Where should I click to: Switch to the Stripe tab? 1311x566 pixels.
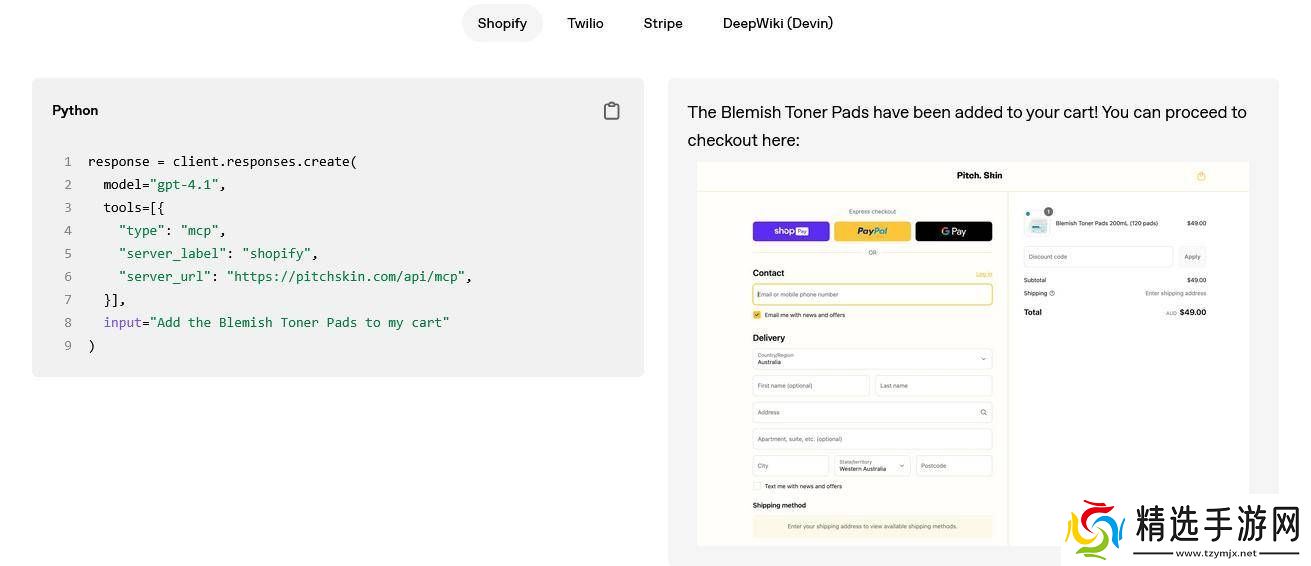pyautogui.click(x=662, y=23)
